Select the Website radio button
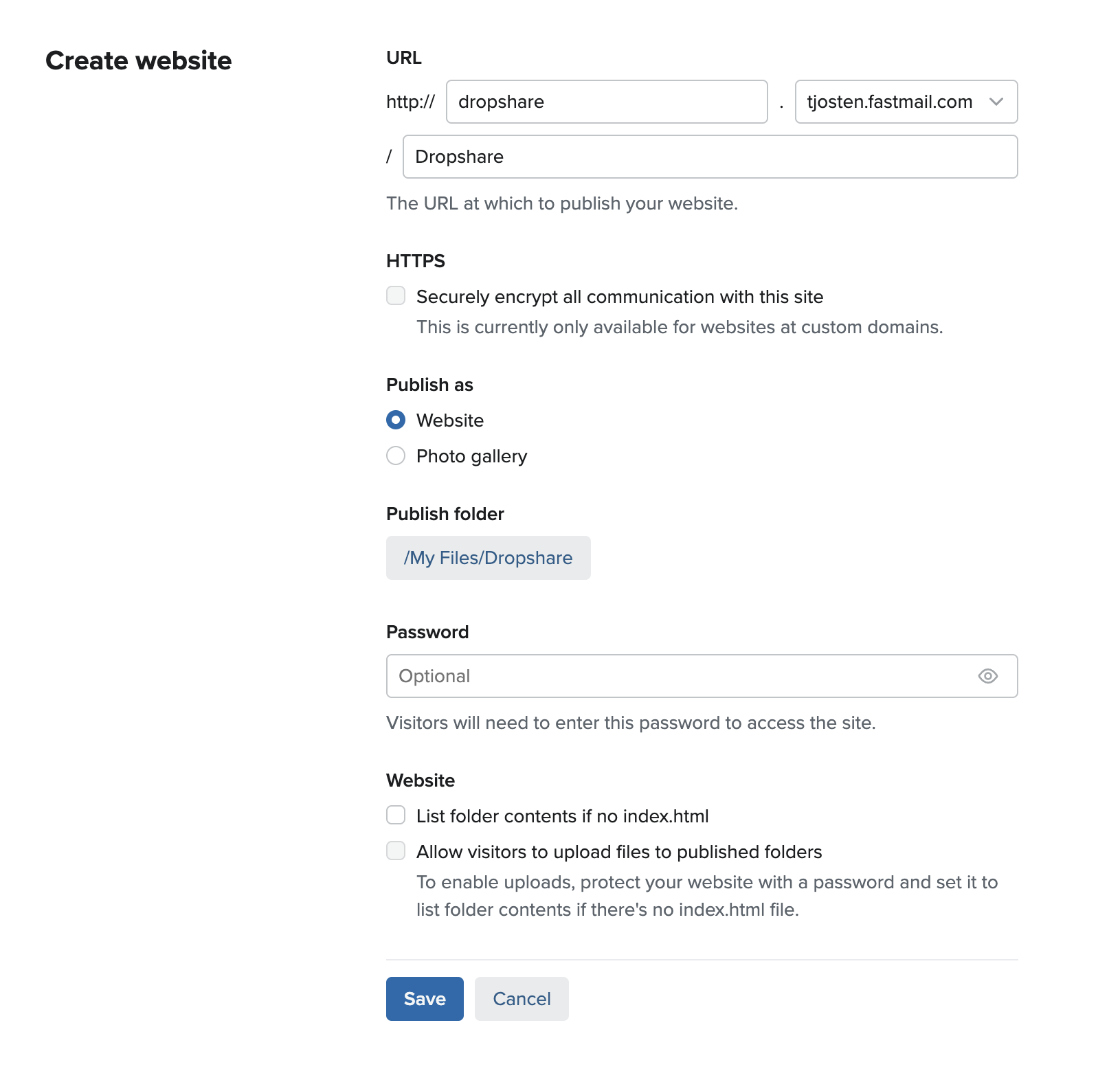1120x1069 pixels. pyautogui.click(x=396, y=420)
